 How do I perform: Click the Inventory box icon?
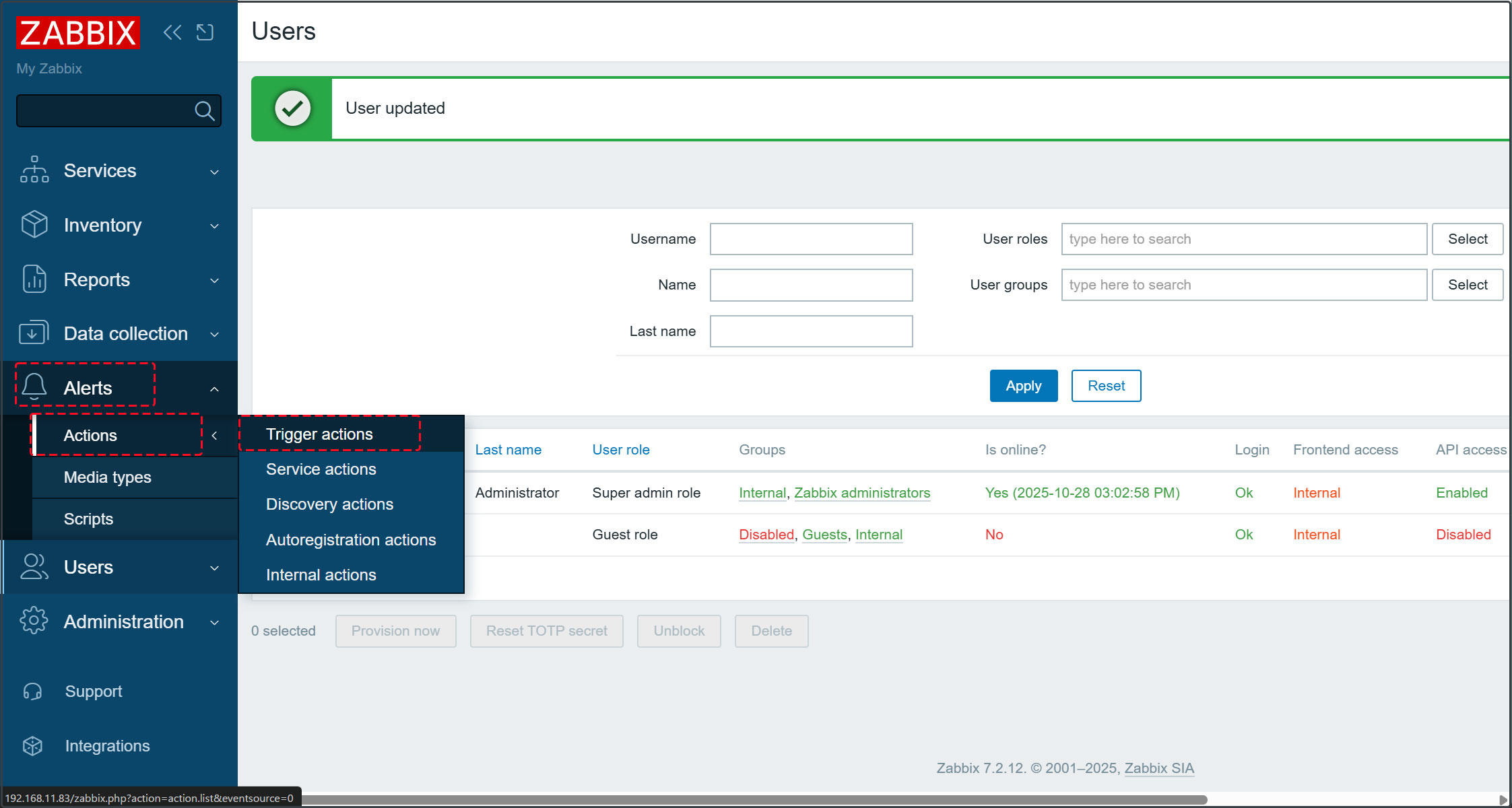click(34, 225)
